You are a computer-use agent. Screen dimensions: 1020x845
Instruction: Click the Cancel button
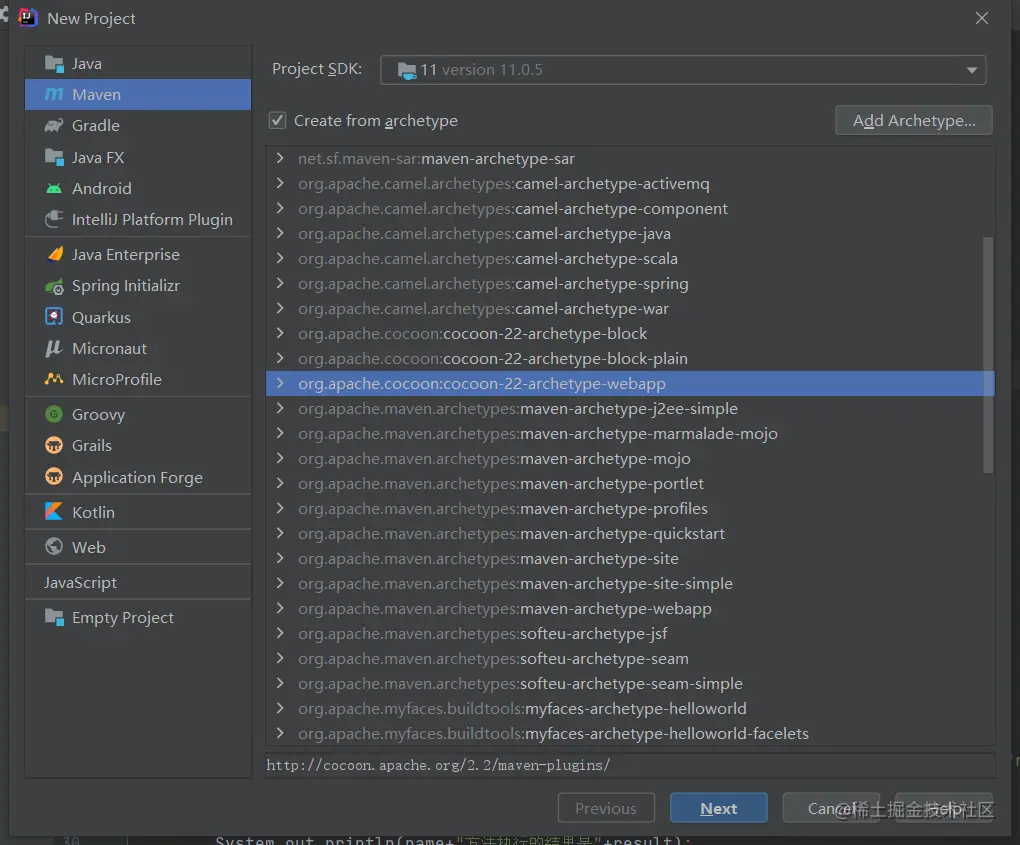click(831, 808)
